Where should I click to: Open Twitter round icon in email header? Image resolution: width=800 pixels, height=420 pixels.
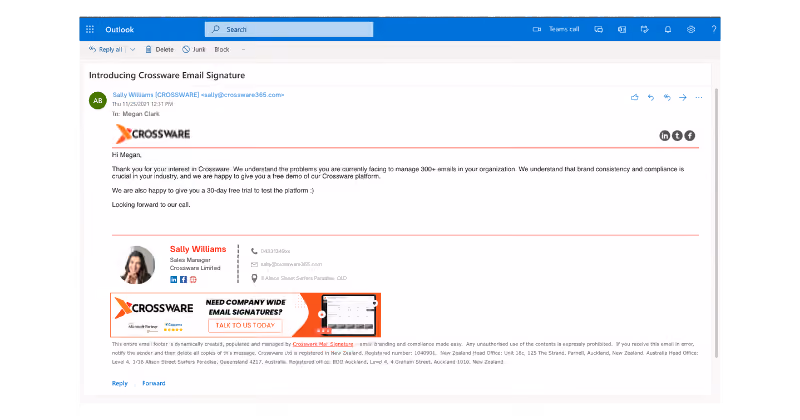(x=677, y=136)
